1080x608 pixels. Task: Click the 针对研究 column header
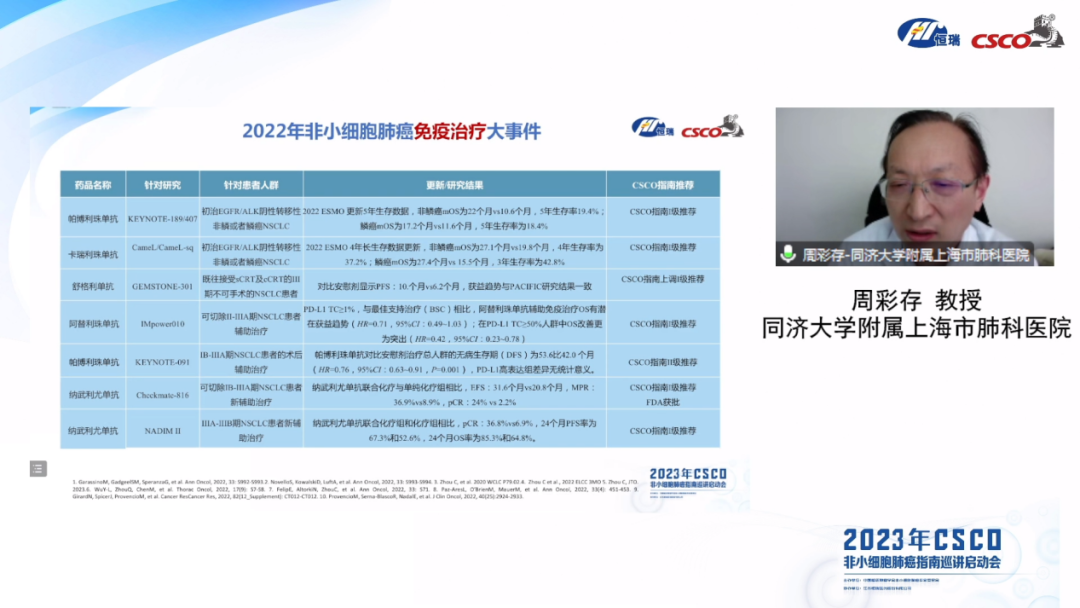pos(161,185)
